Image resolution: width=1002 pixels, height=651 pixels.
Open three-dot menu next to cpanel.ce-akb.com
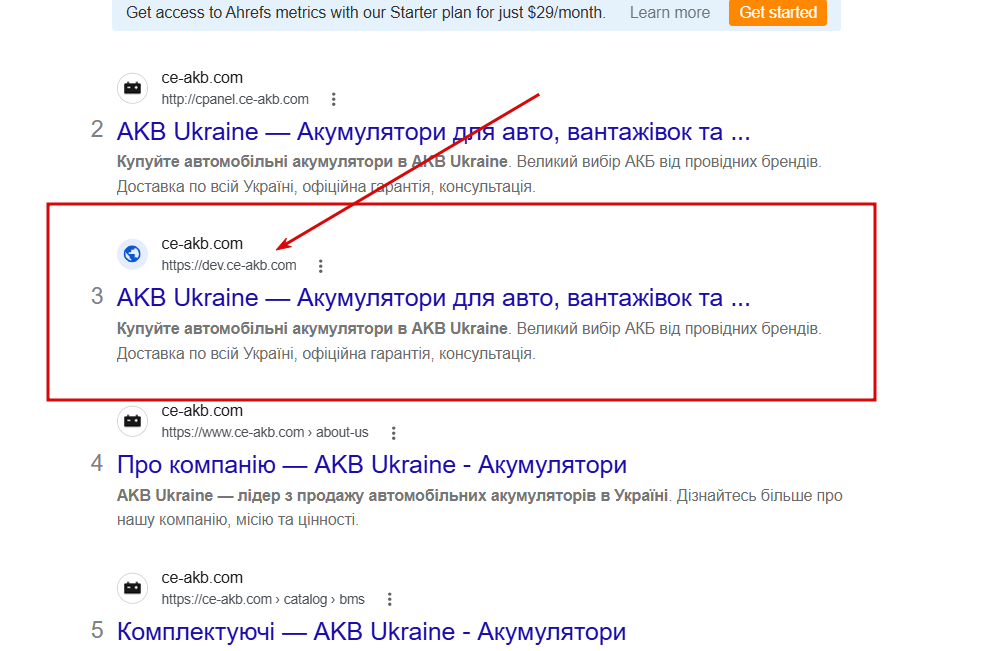tap(334, 100)
